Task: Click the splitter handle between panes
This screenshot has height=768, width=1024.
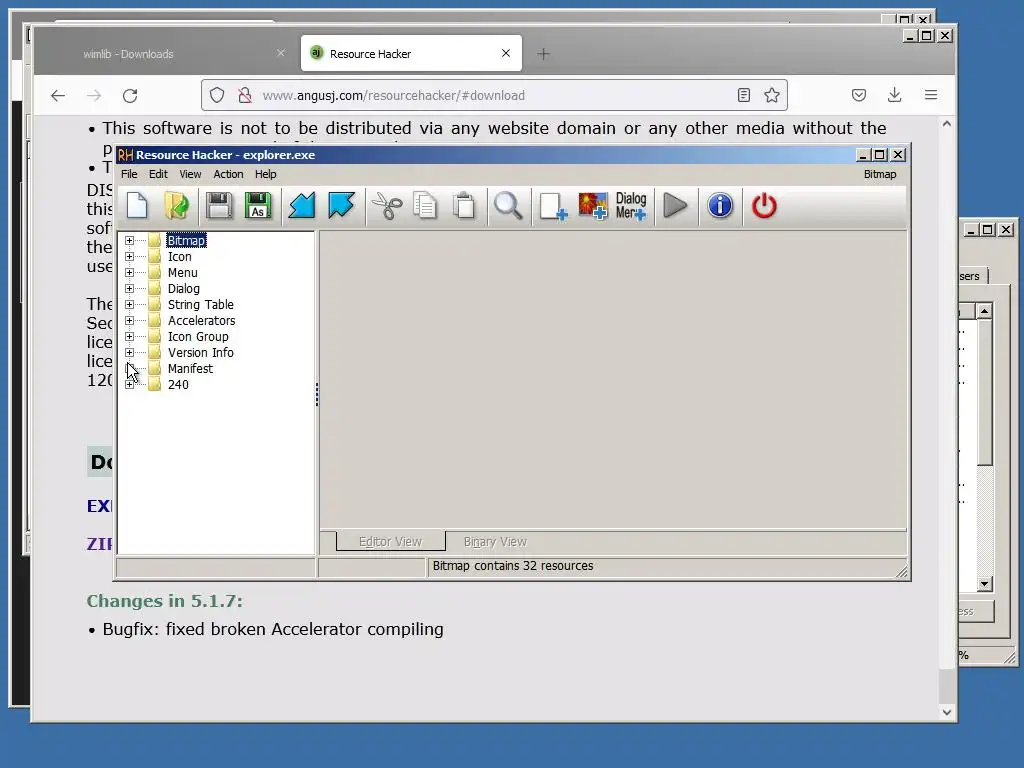Action: (x=317, y=394)
